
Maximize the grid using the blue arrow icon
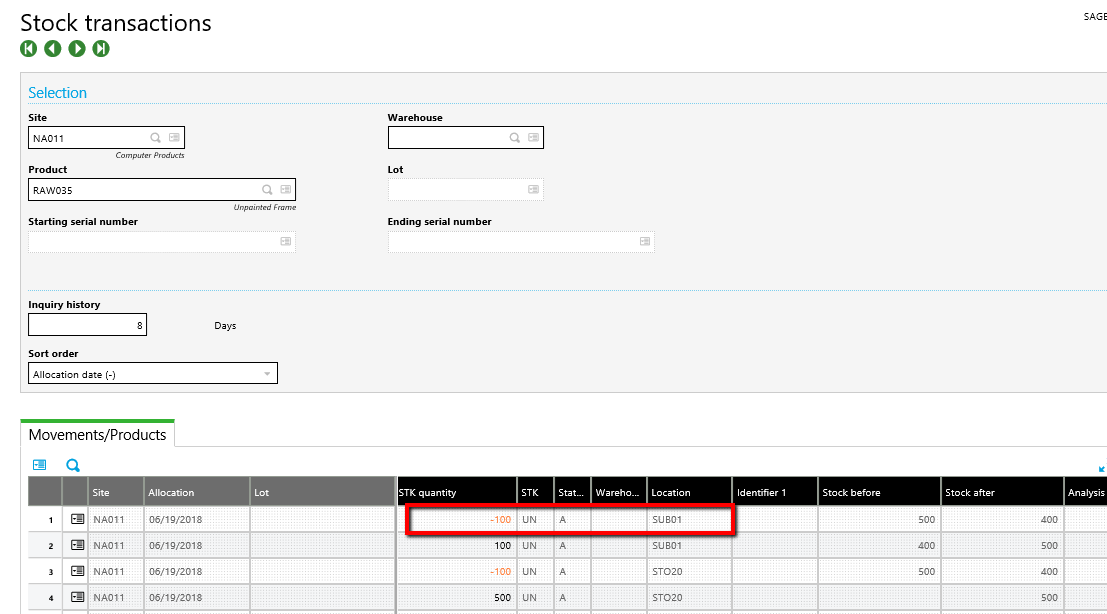pyautogui.click(x=1102, y=468)
